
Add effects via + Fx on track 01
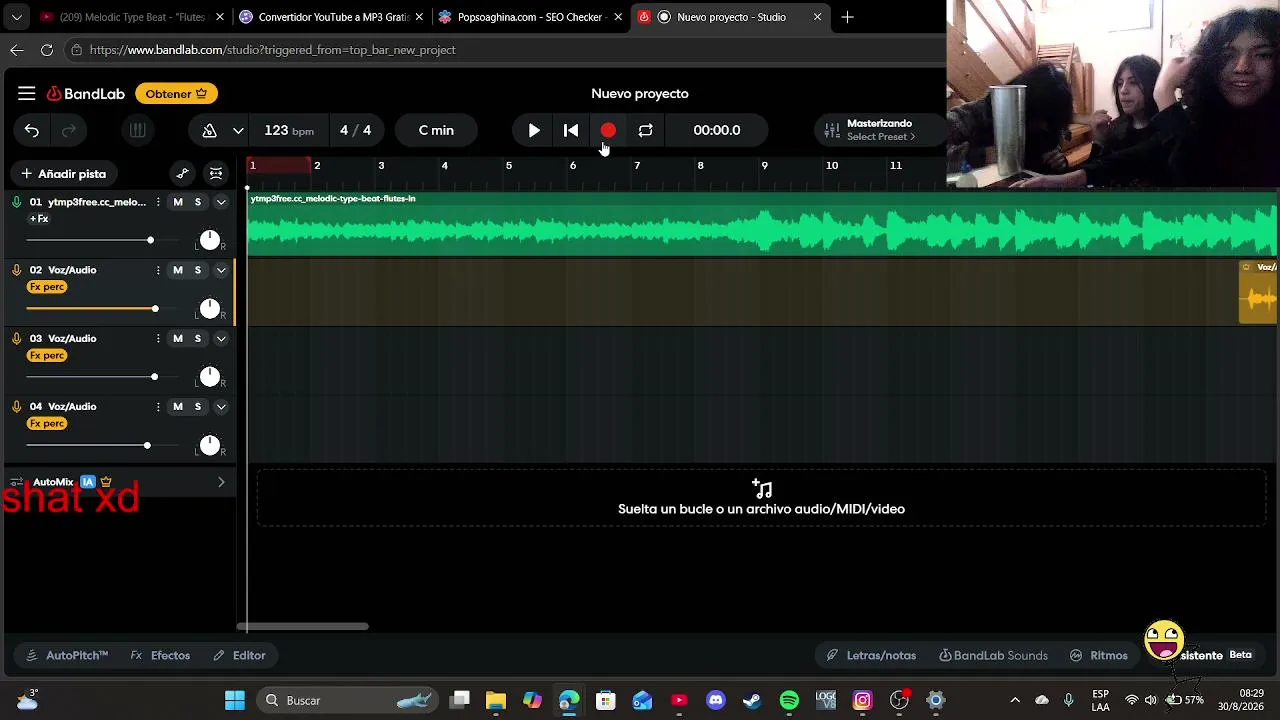(x=39, y=218)
